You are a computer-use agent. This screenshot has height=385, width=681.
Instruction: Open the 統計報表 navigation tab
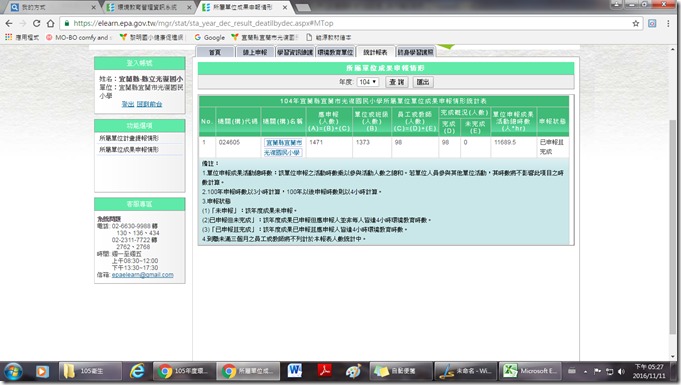point(375,52)
